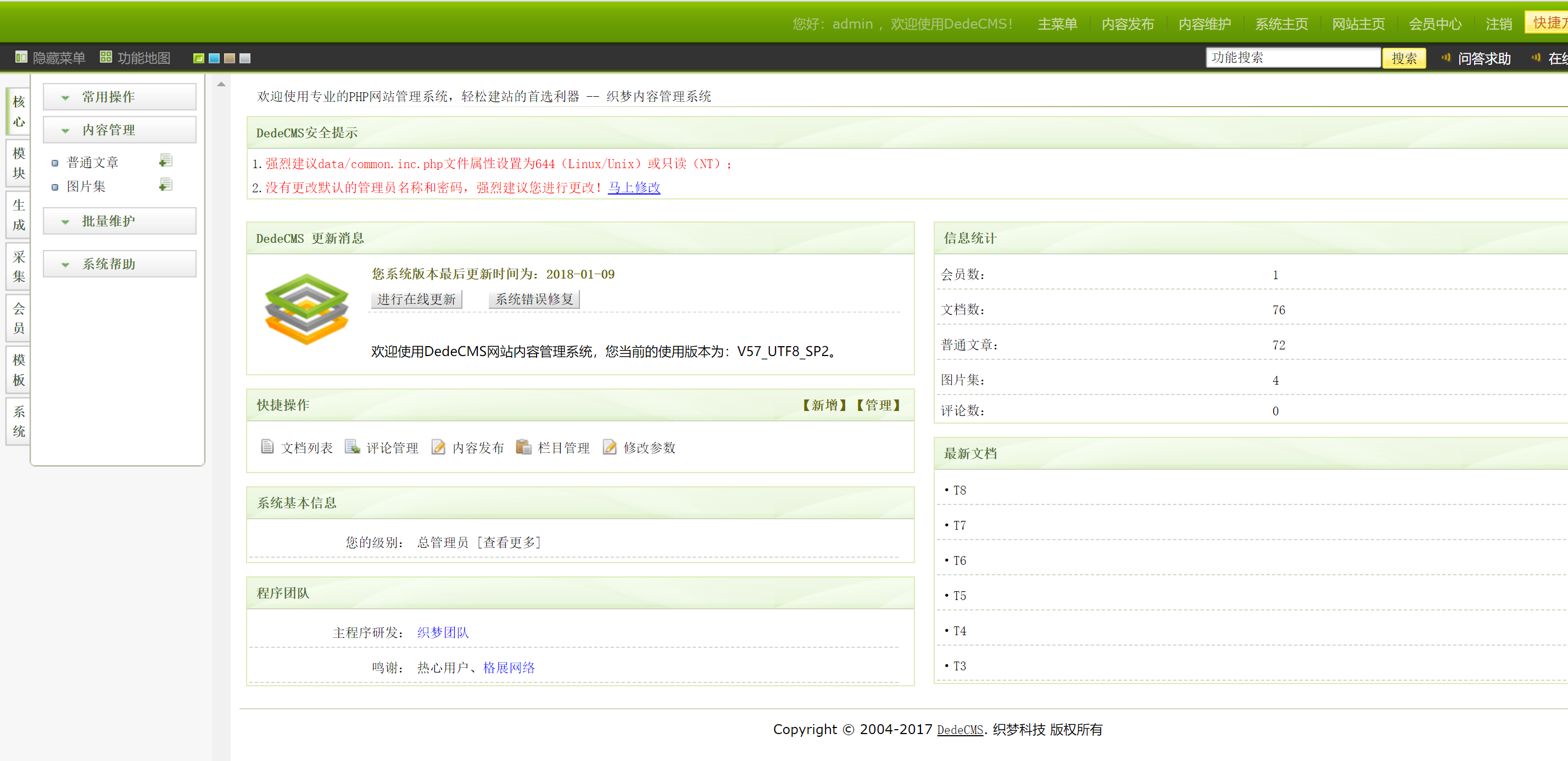Switch to the 模块 side tab
The height and width of the screenshot is (761, 1568).
[19, 163]
